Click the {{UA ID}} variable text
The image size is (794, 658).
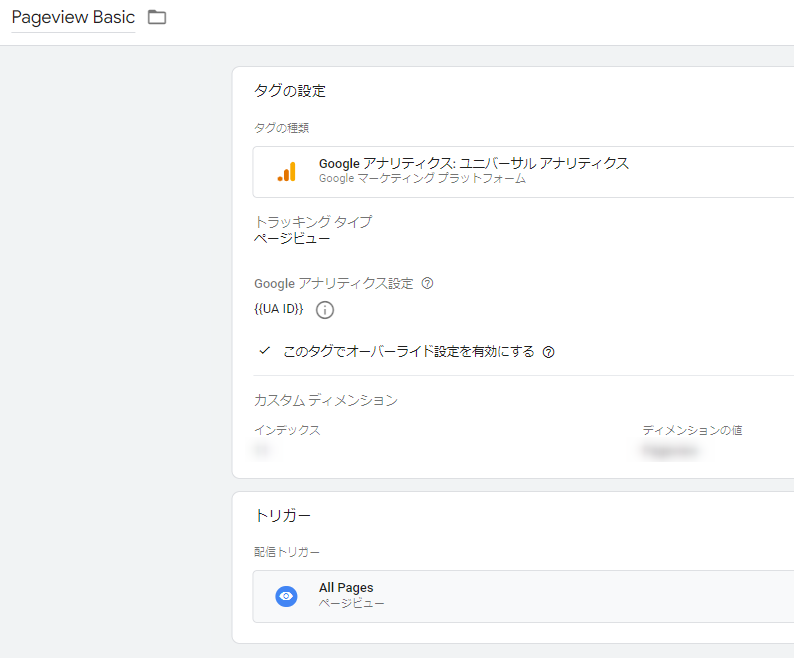click(279, 309)
